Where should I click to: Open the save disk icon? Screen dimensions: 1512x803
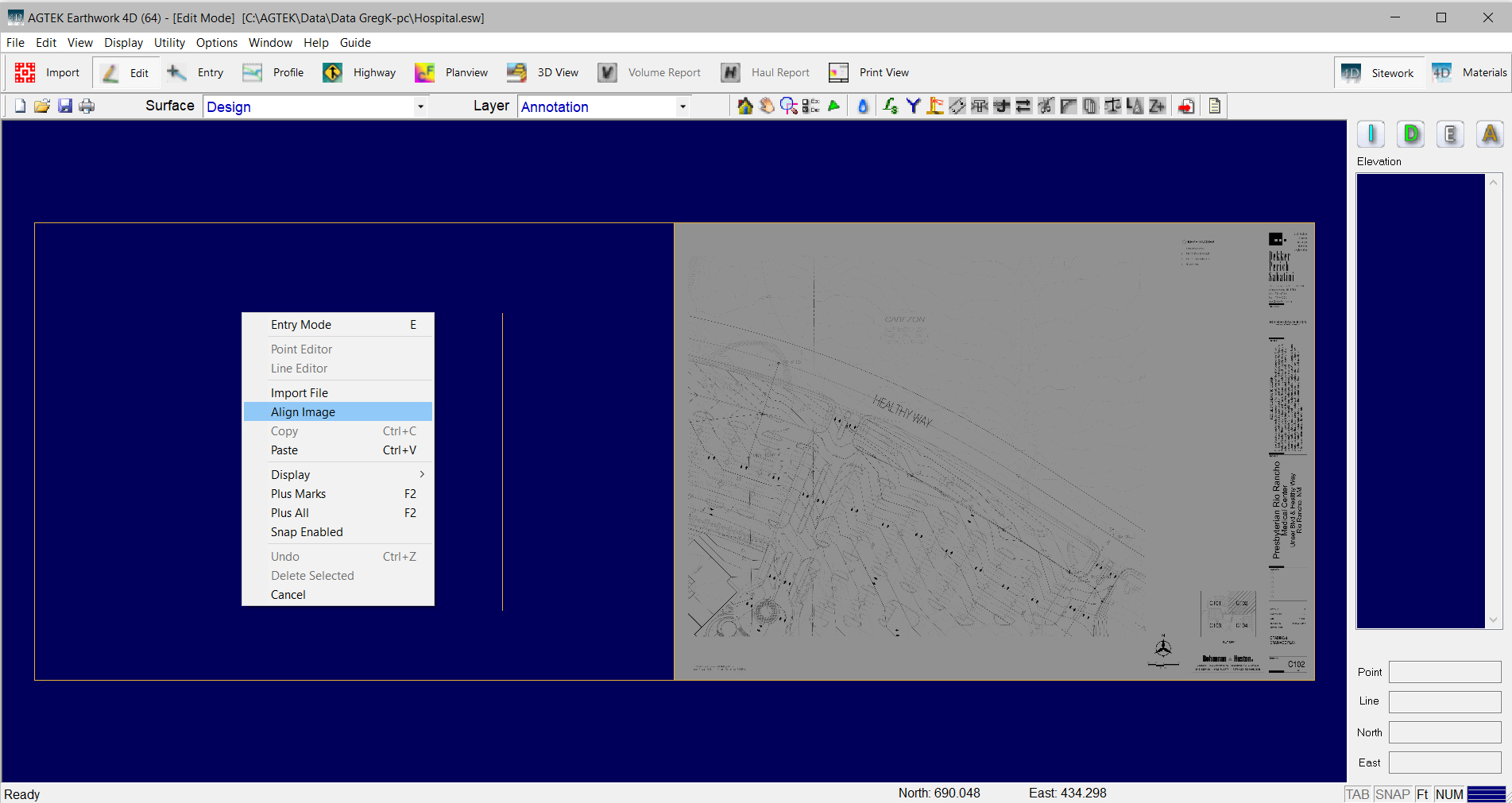pos(65,106)
